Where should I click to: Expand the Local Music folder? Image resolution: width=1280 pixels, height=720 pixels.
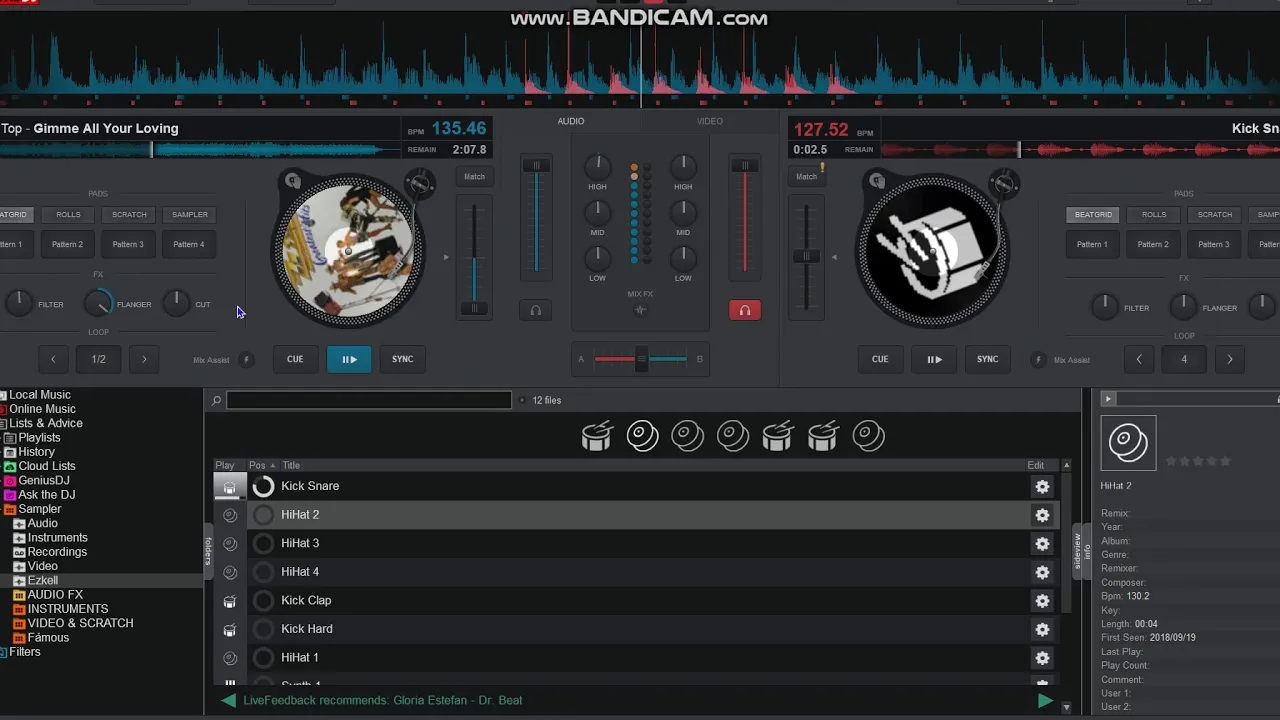click(x=4, y=395)
